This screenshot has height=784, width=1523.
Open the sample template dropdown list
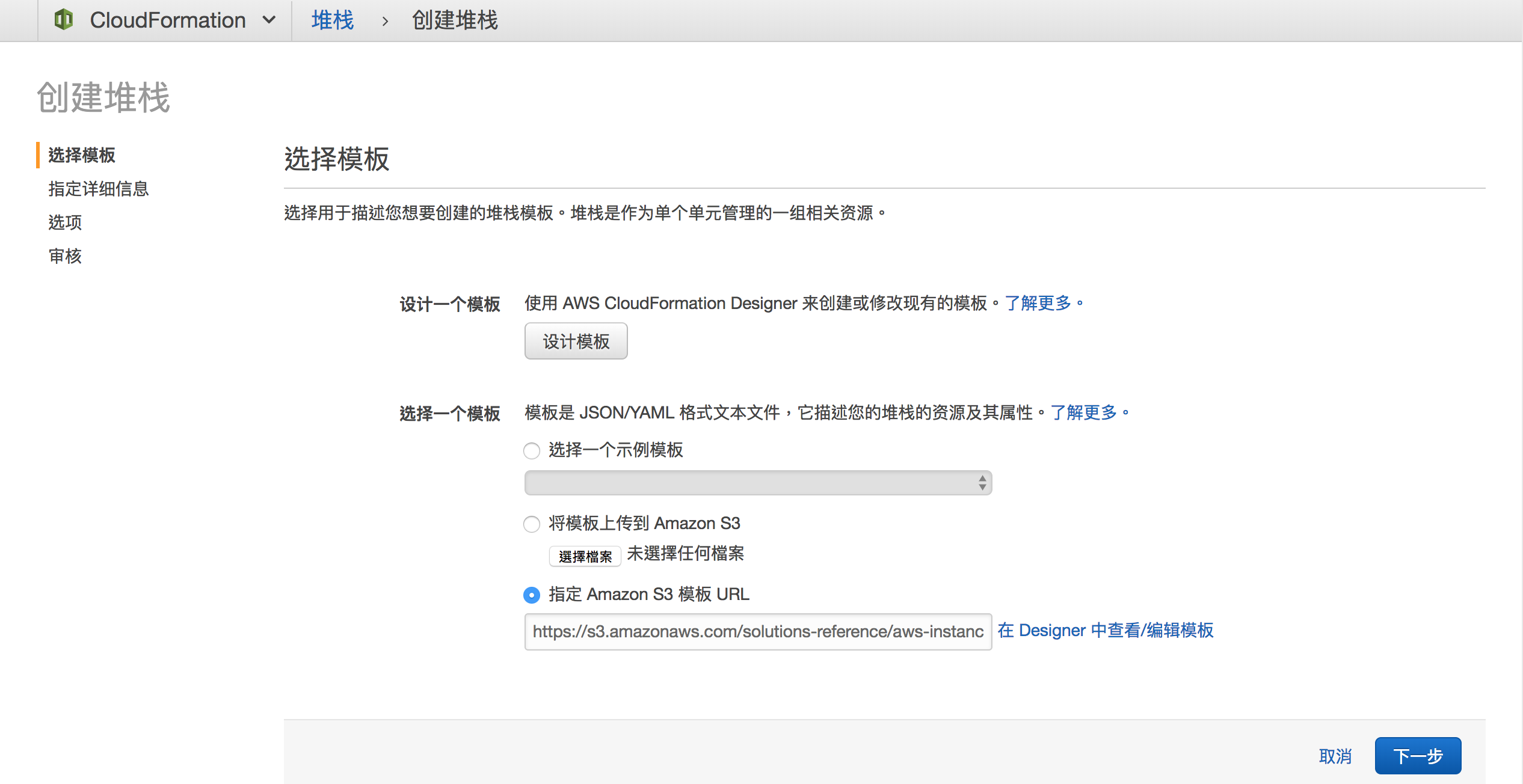(758, 483)
